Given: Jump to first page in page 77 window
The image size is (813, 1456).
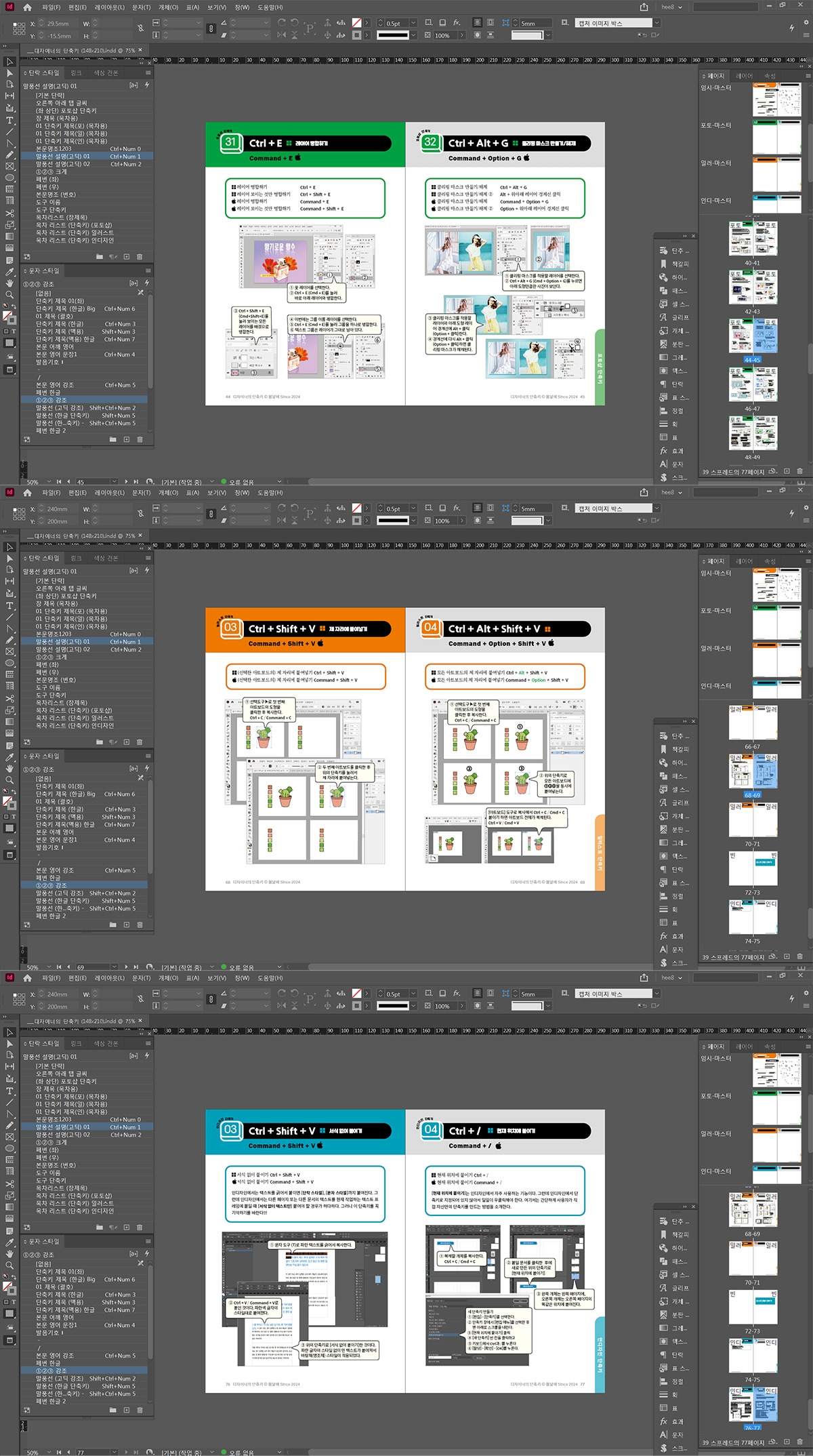Looking at the screenshot, I should click(x=59, y=1453).
